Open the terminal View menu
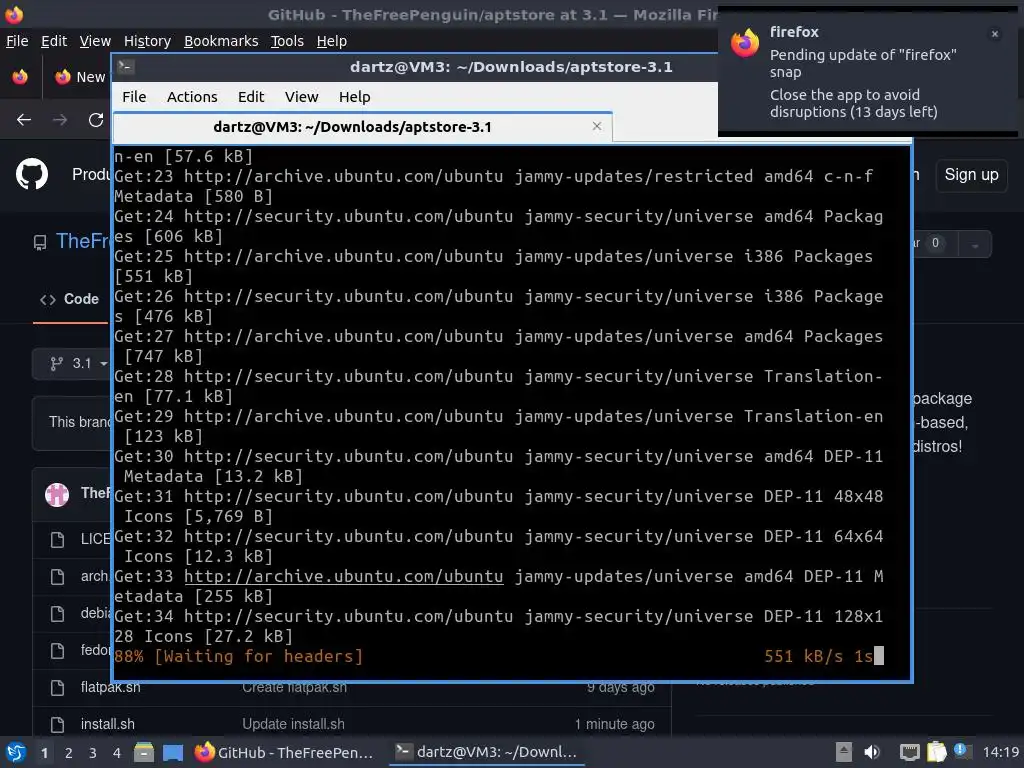 301,97
